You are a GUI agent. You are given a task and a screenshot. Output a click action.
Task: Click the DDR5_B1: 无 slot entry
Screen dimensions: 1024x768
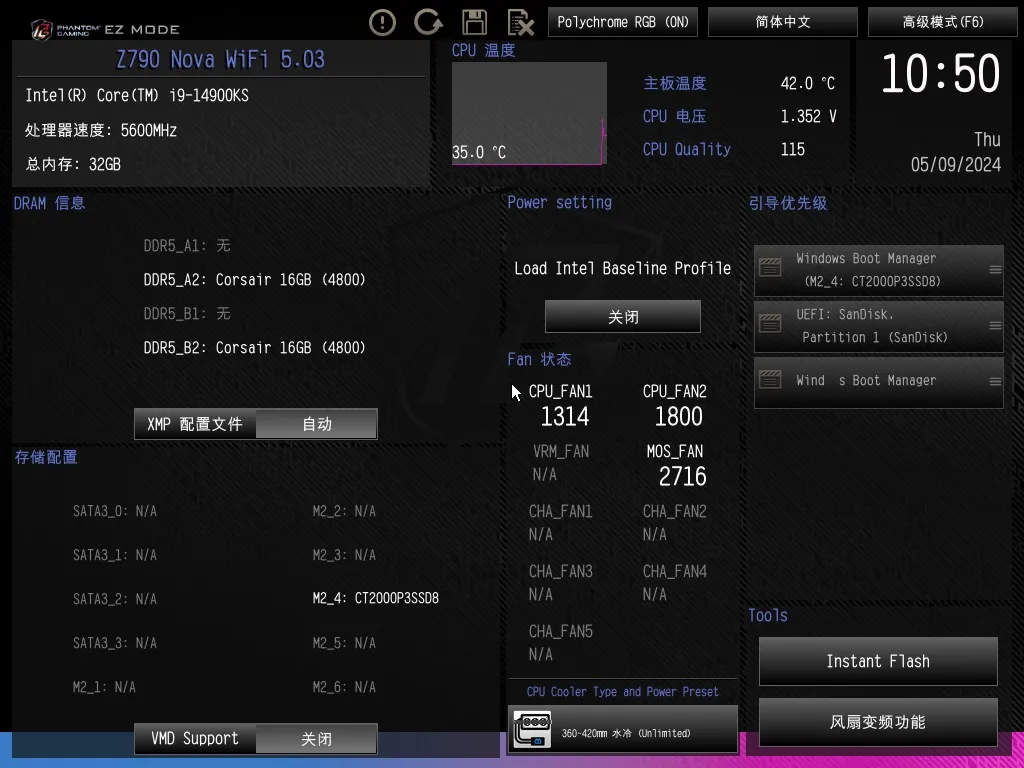click(187, 313)
